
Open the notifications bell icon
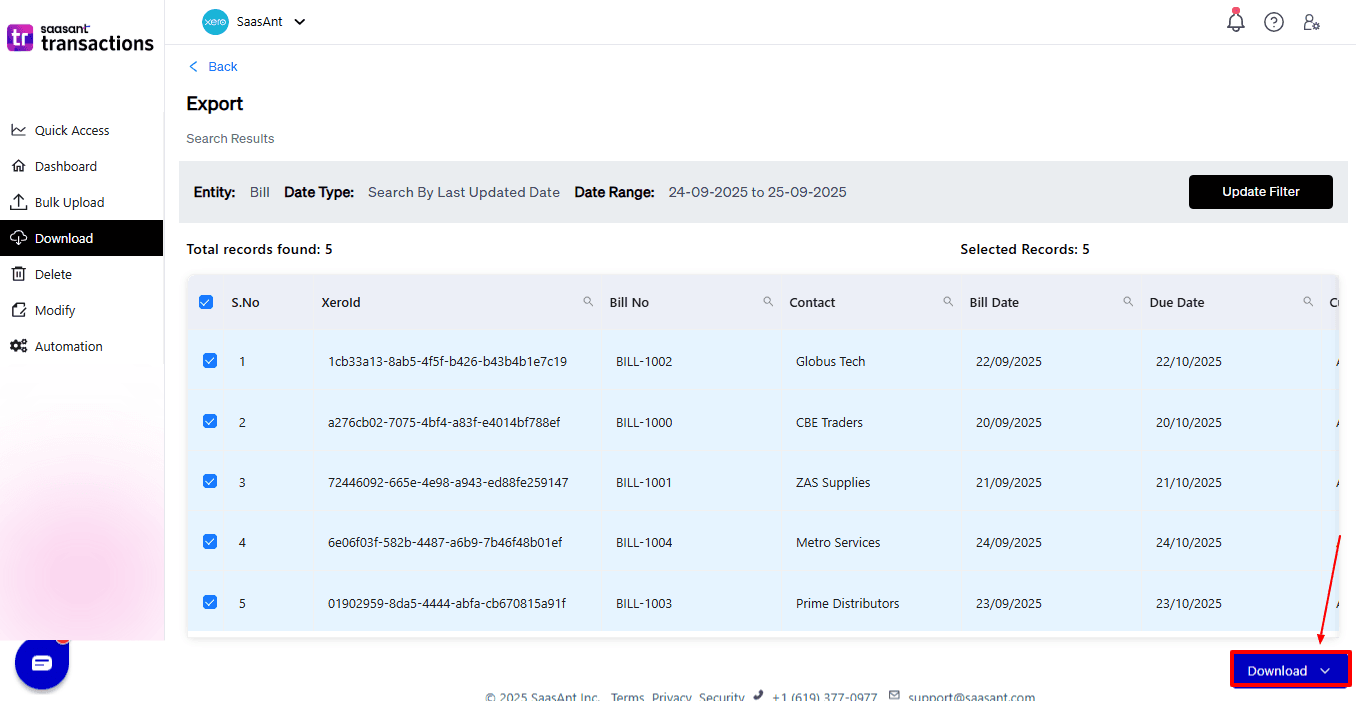tap(1236, 22)
